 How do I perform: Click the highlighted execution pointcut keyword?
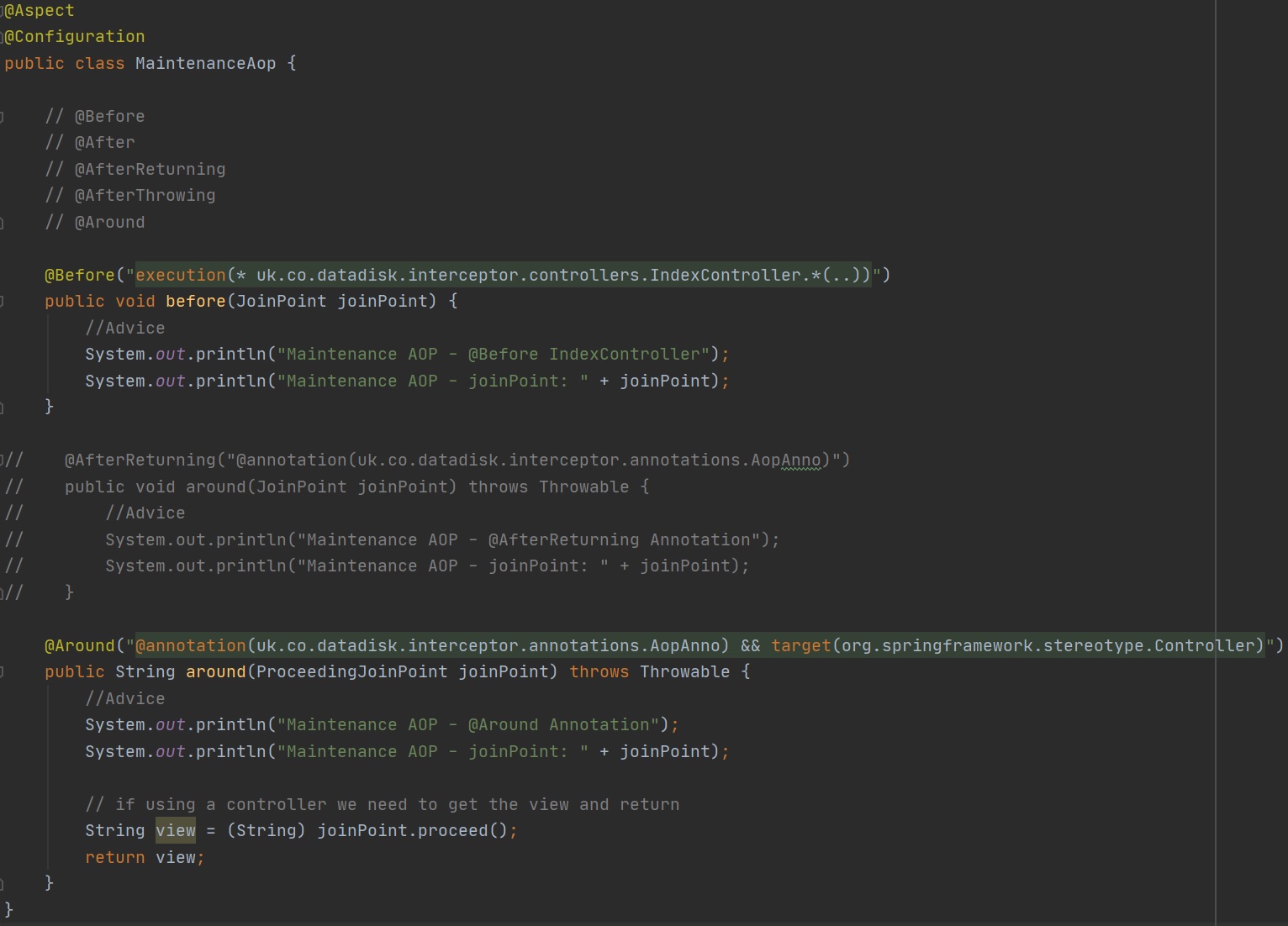point(181,276)
